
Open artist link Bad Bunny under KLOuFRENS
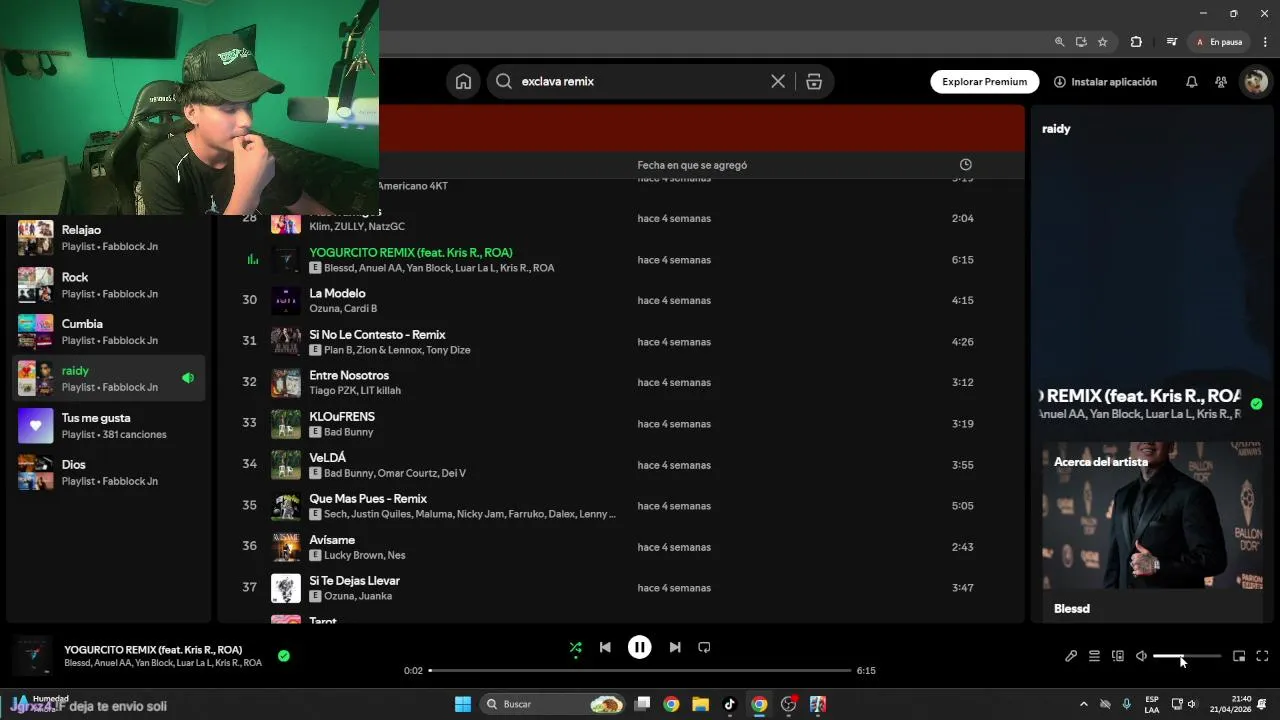click(x=348, y=432)
